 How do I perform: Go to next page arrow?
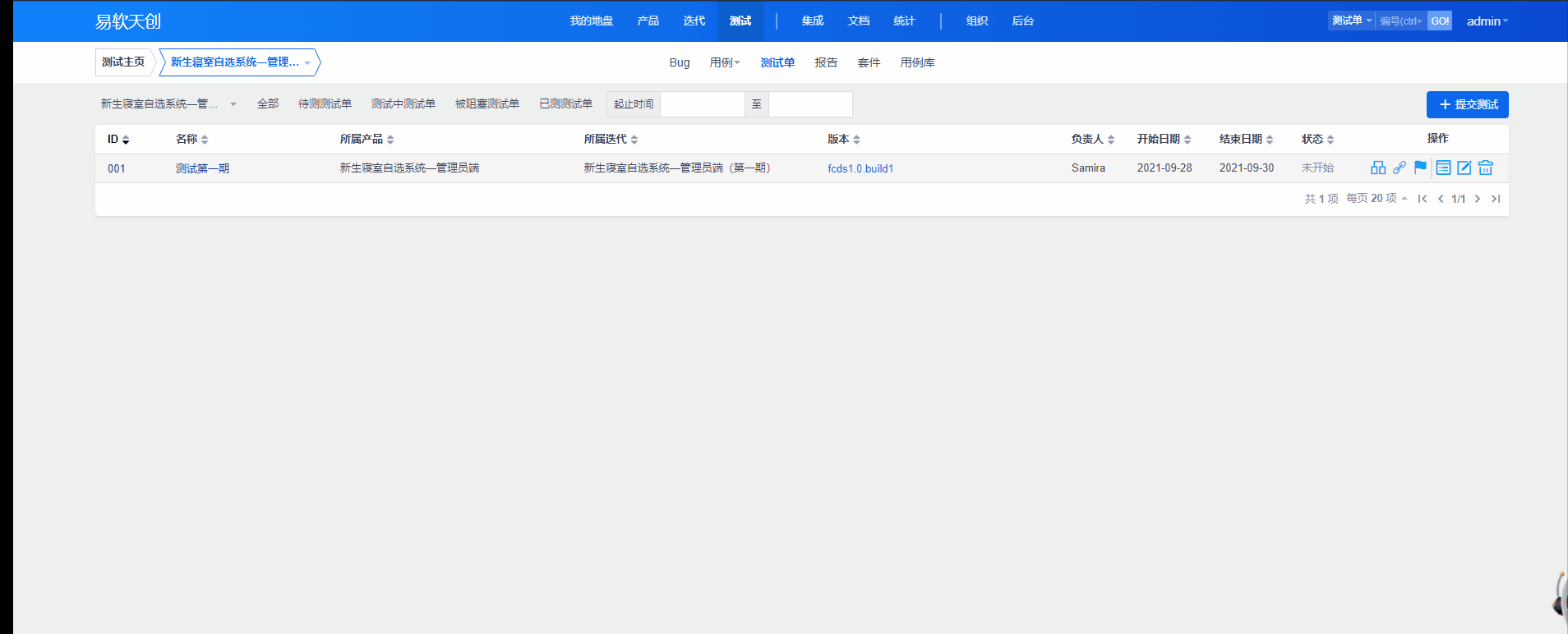pos(1478,199)
